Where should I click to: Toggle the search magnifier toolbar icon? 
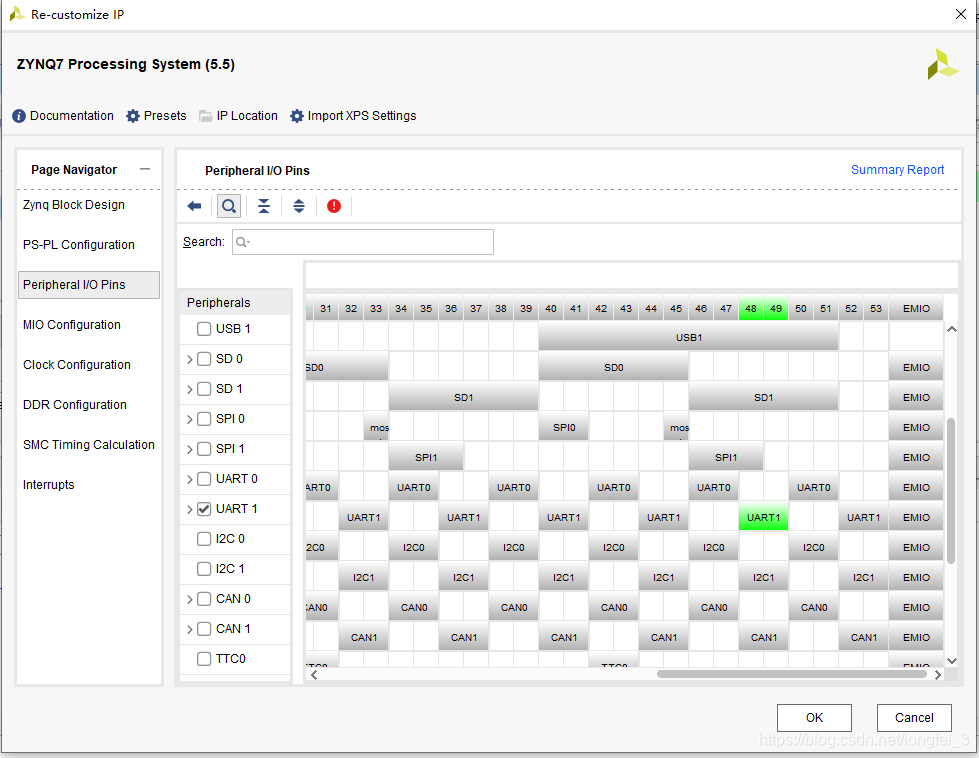point(229,206)
